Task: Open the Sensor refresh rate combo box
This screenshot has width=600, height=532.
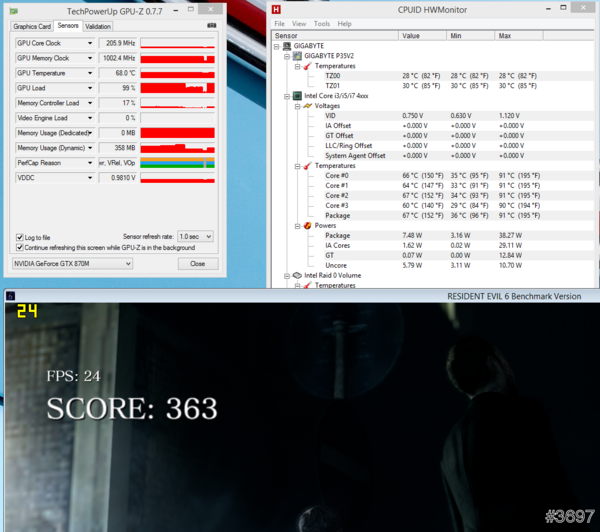Action: pyautogui.click(x=196, y=237)
